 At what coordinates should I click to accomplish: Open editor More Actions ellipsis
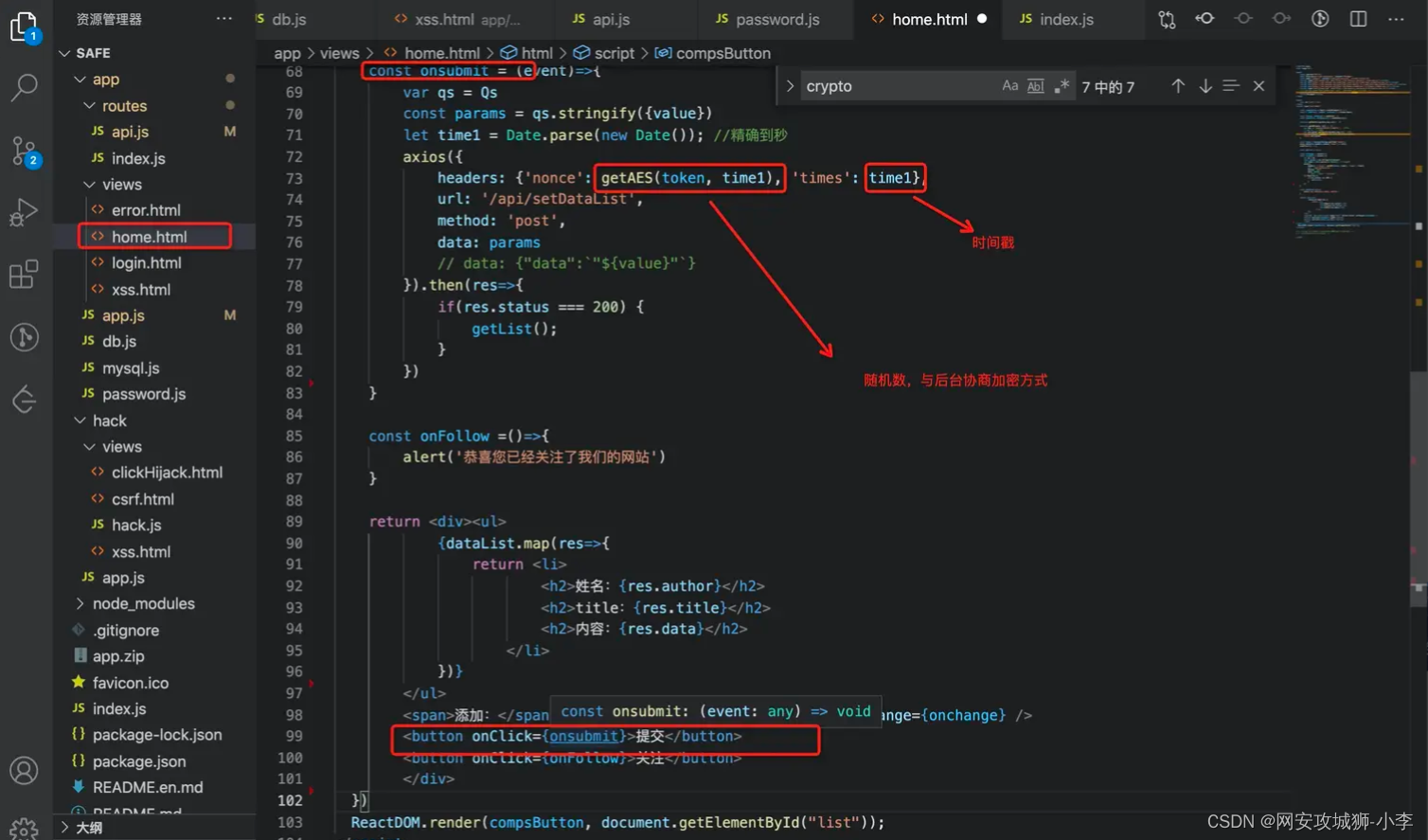[1396, 19]
